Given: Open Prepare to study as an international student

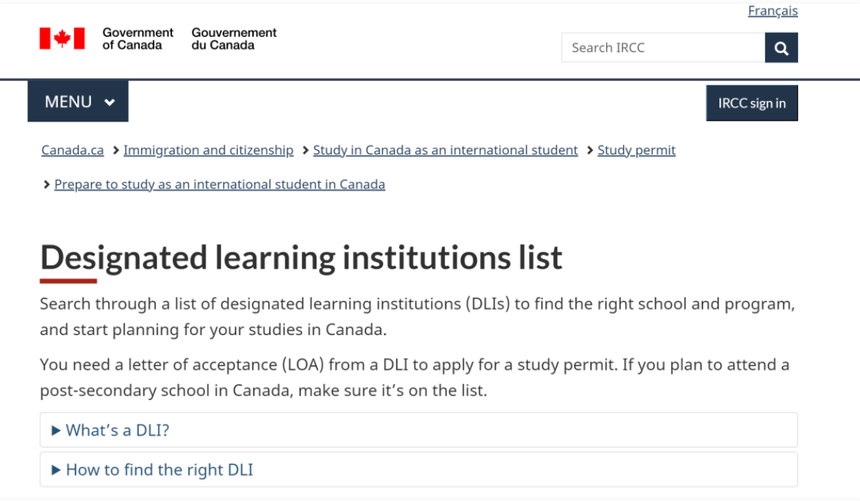Looking at the screenshot, I should coord(219,184).
